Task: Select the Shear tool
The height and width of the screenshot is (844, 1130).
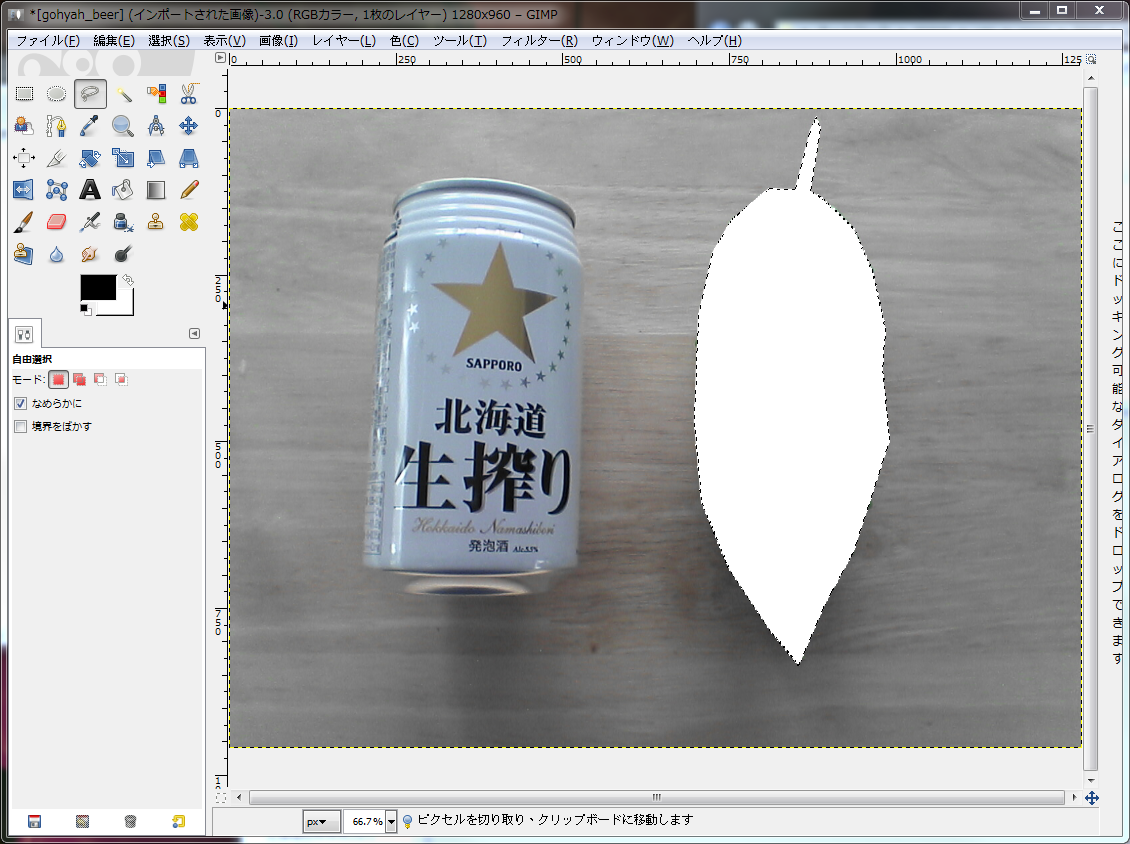Action: [156, 158]
